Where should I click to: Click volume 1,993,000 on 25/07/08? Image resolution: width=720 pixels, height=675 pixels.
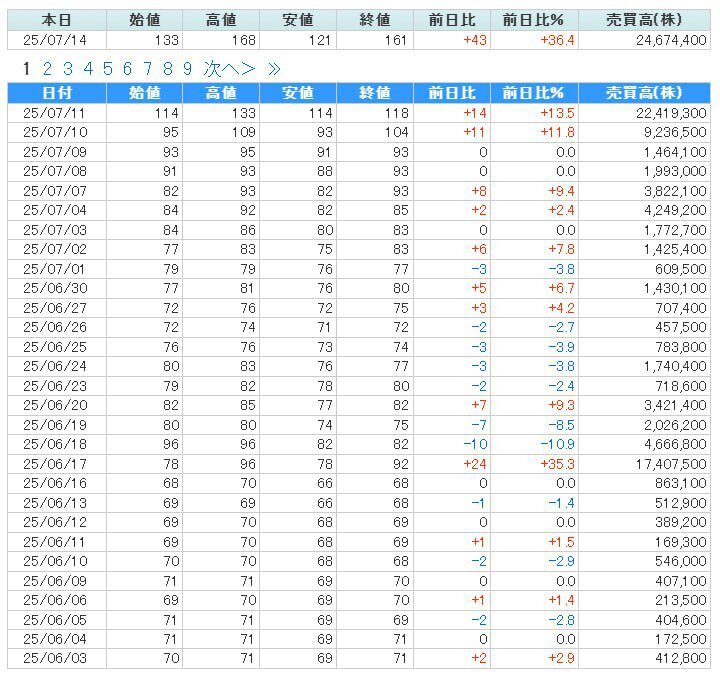point(675,171)
